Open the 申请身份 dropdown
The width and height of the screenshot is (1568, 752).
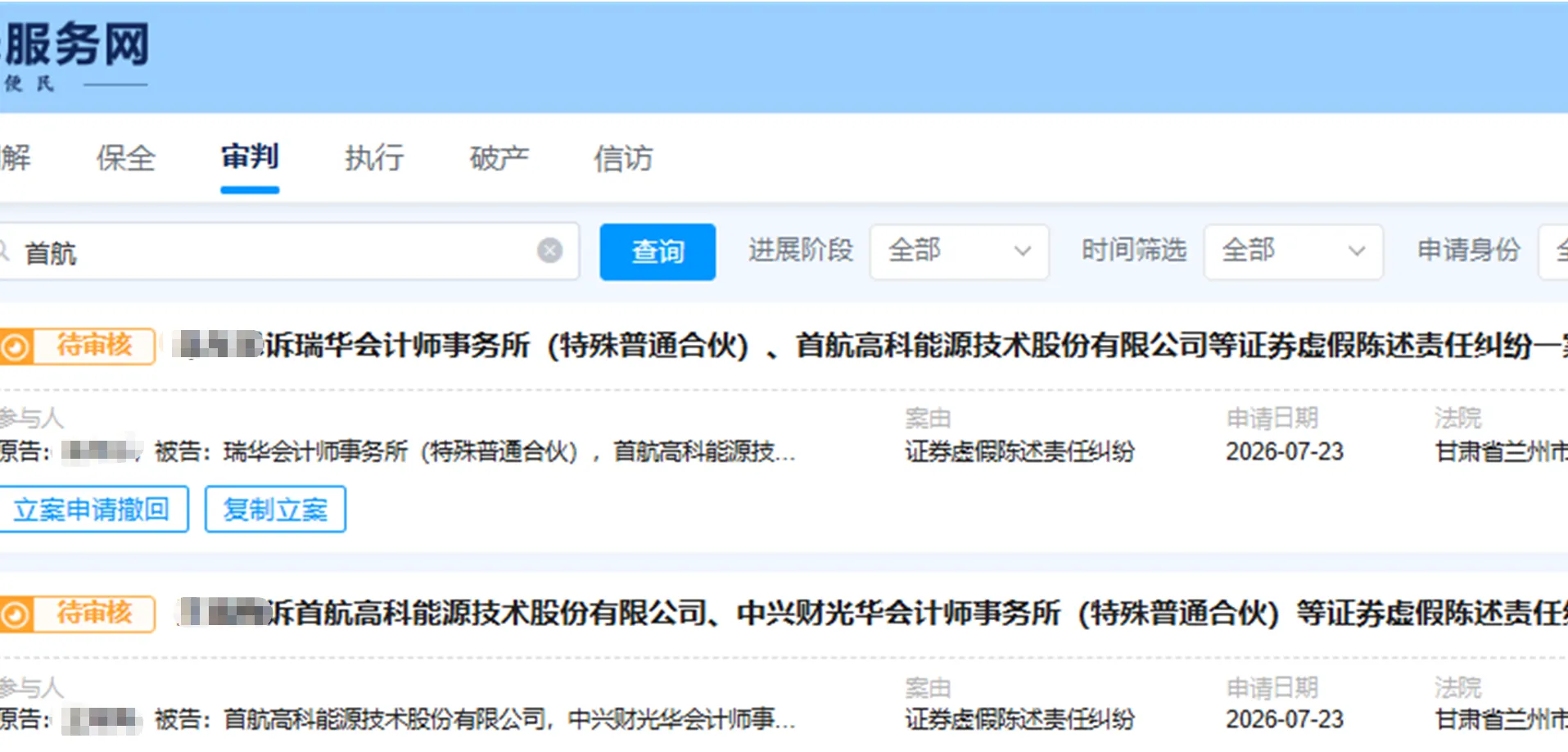pos(1553,251)
